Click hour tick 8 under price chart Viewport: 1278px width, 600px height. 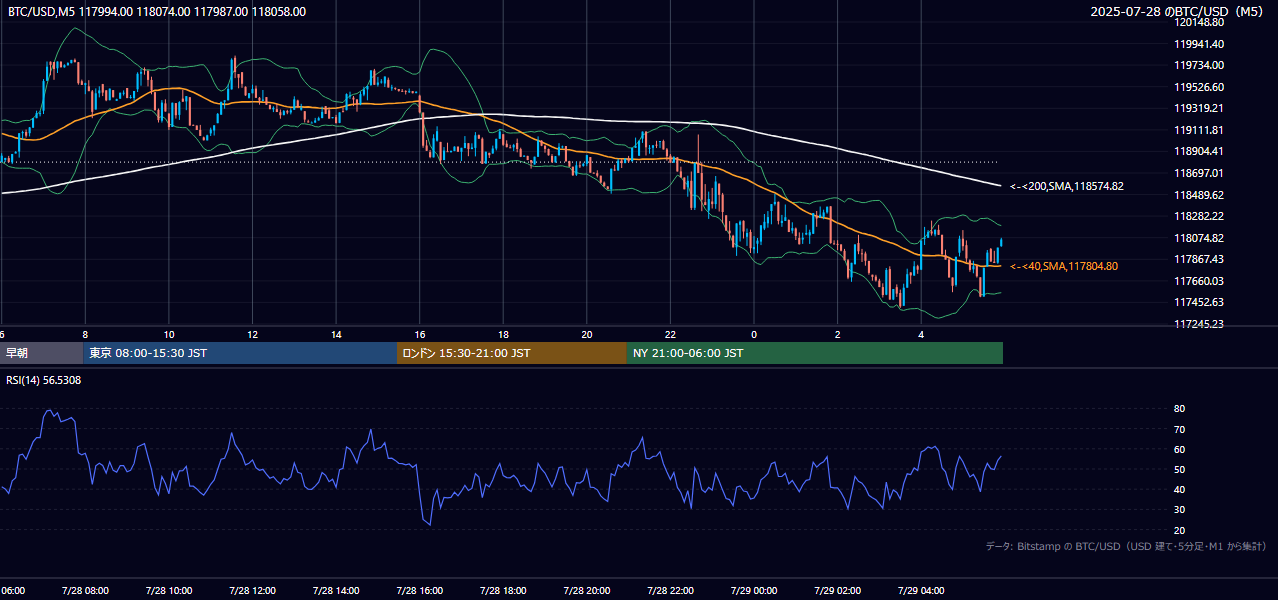(x=85, y=335)
